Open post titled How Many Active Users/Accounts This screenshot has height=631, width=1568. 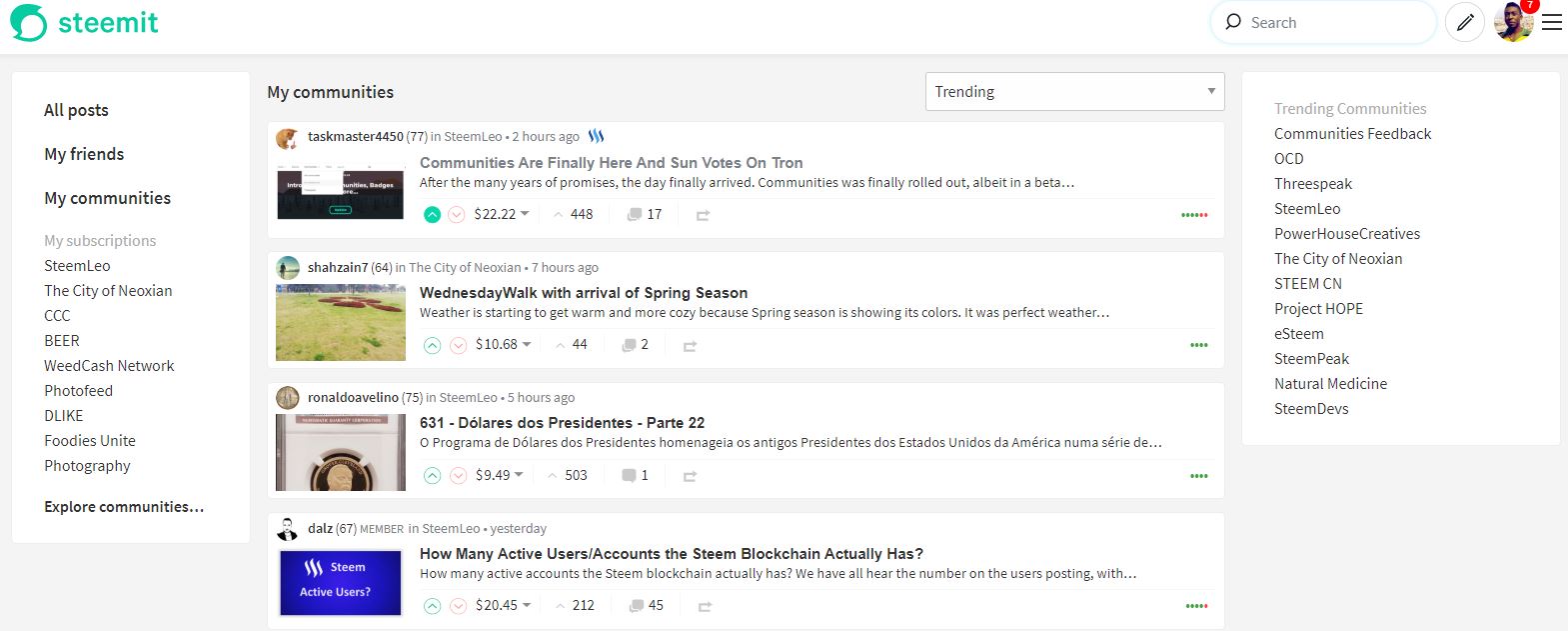click(672, 554)
